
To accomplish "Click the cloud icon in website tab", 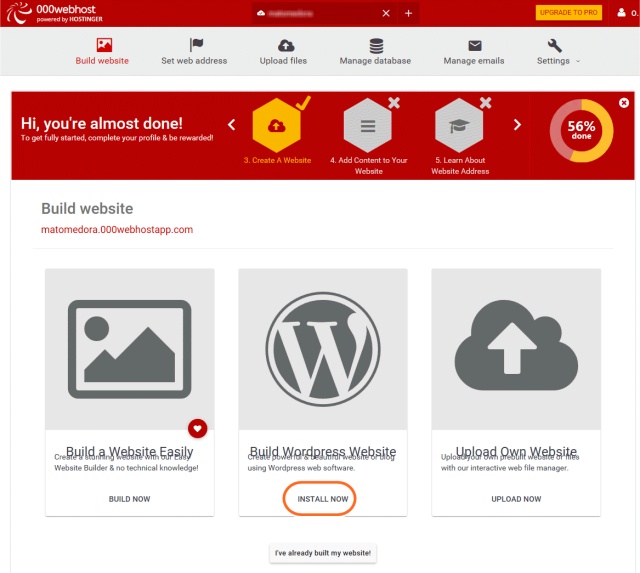I will tap(261, 13).
